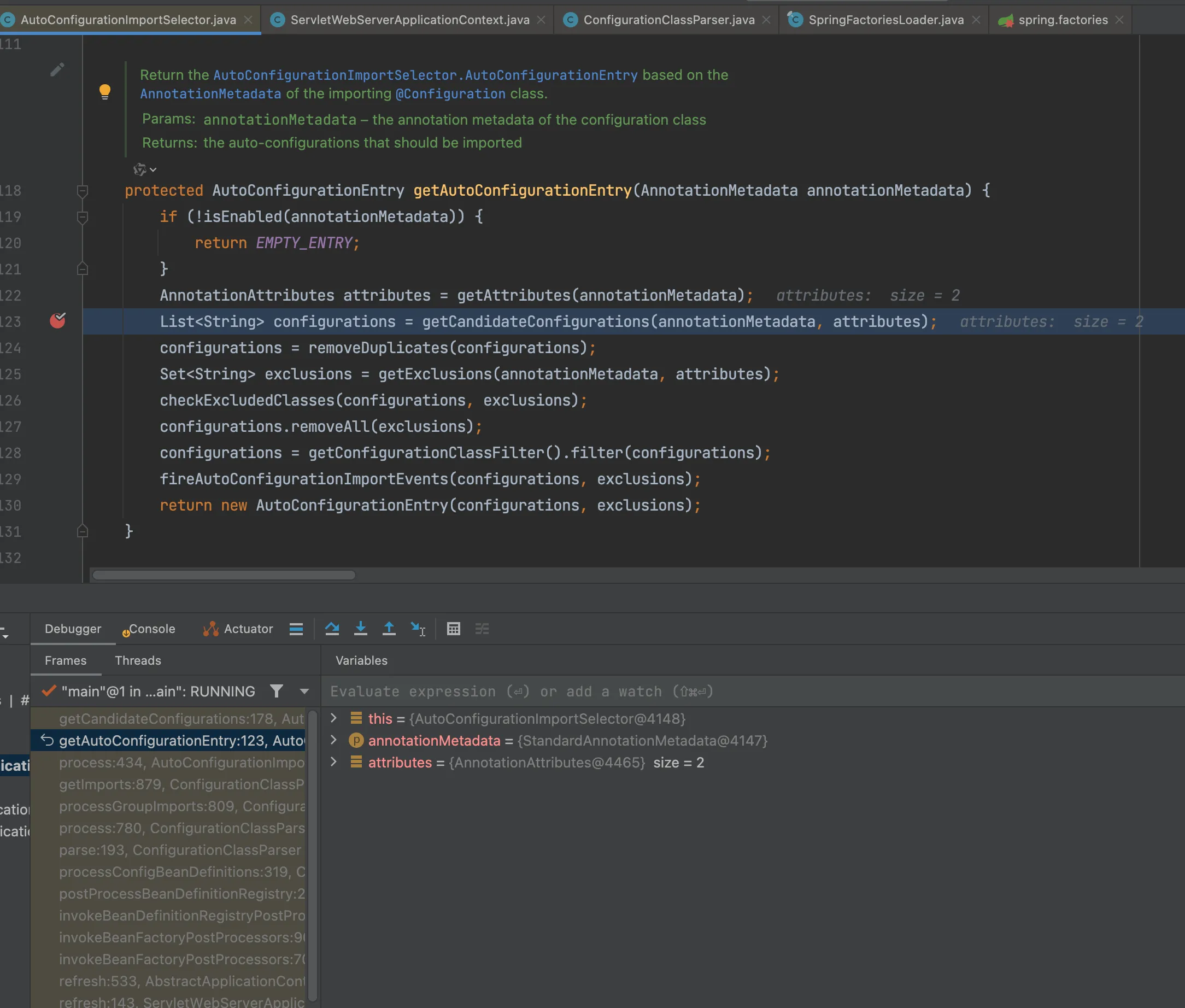1185x1008 pixels.
Task: Click the horizontal editor scrollbar
Action: tap(224, 575)
